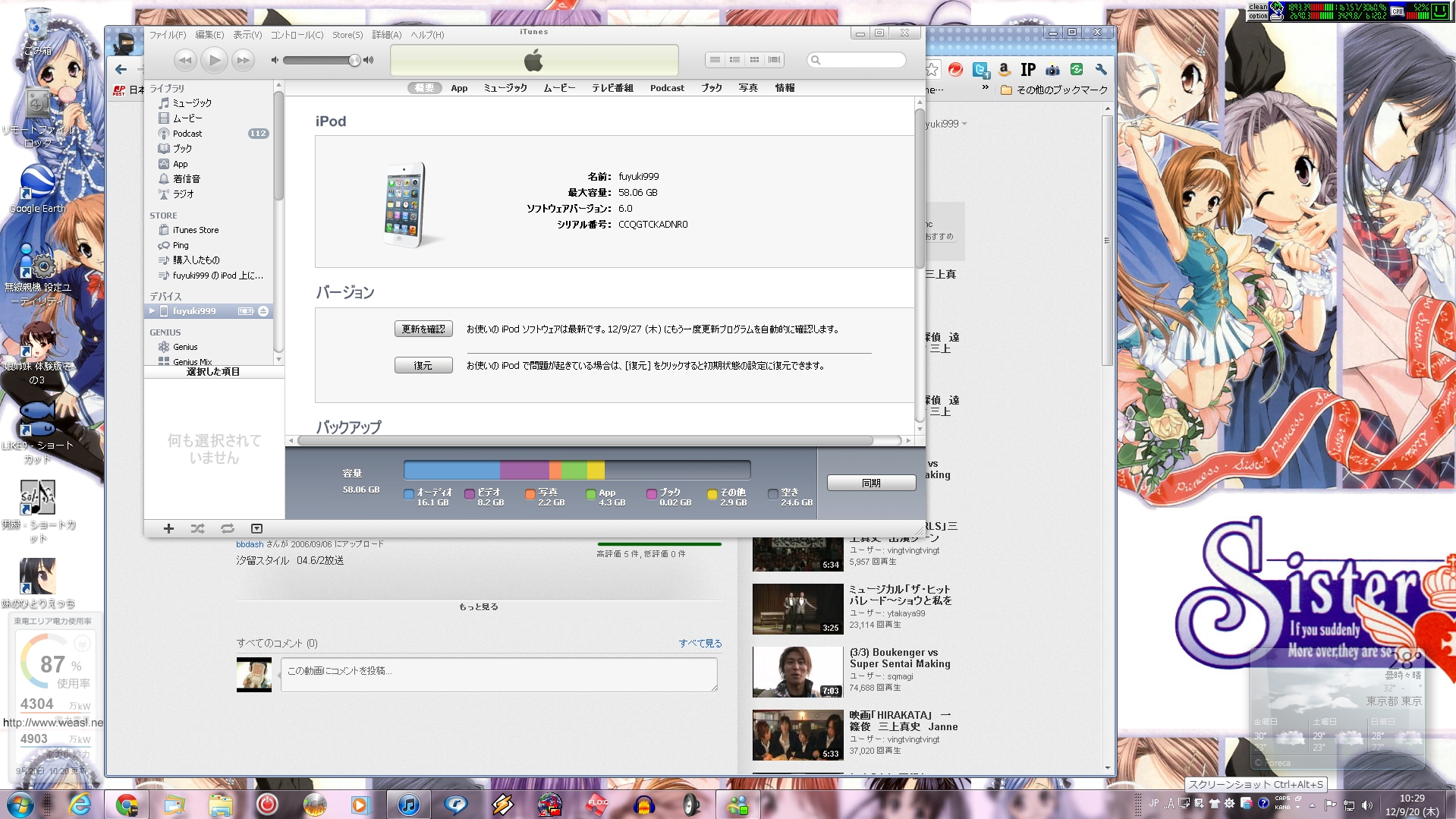
Task: Adjust the iTunes volume slider knob
Action: pyautogui.click(x=354, y=60)
